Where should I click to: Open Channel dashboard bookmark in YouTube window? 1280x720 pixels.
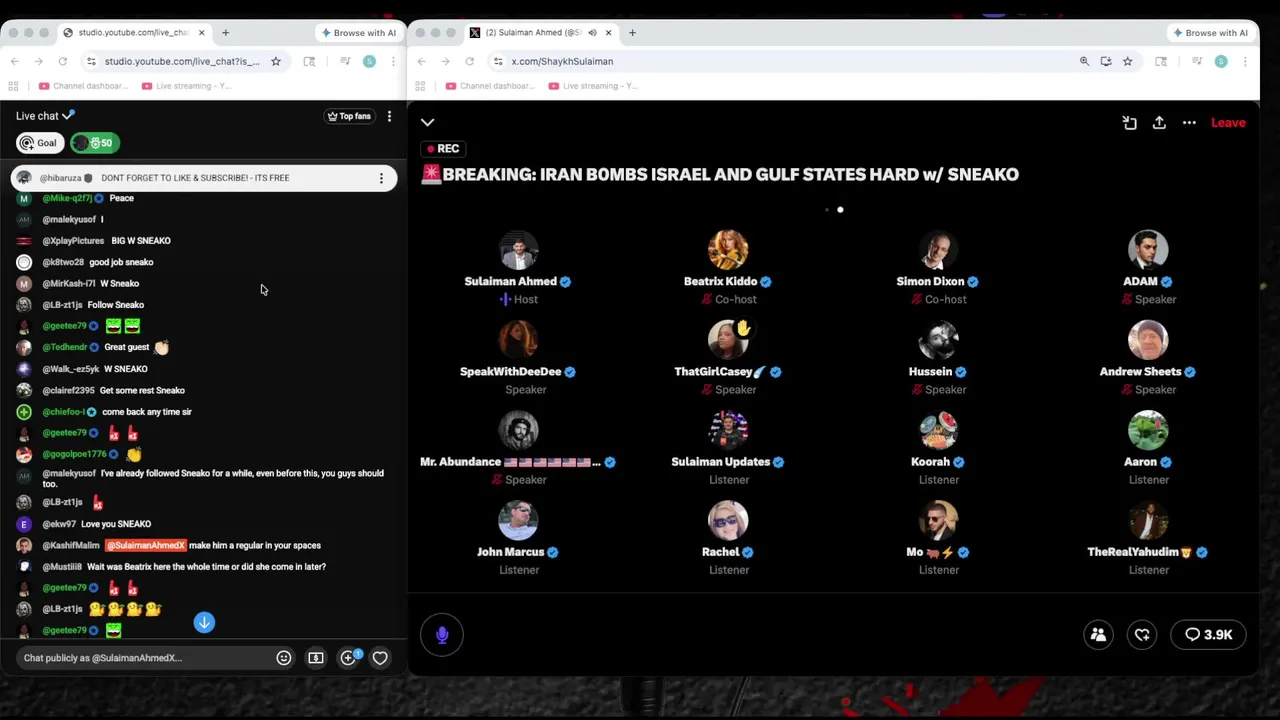coord(83,86)
